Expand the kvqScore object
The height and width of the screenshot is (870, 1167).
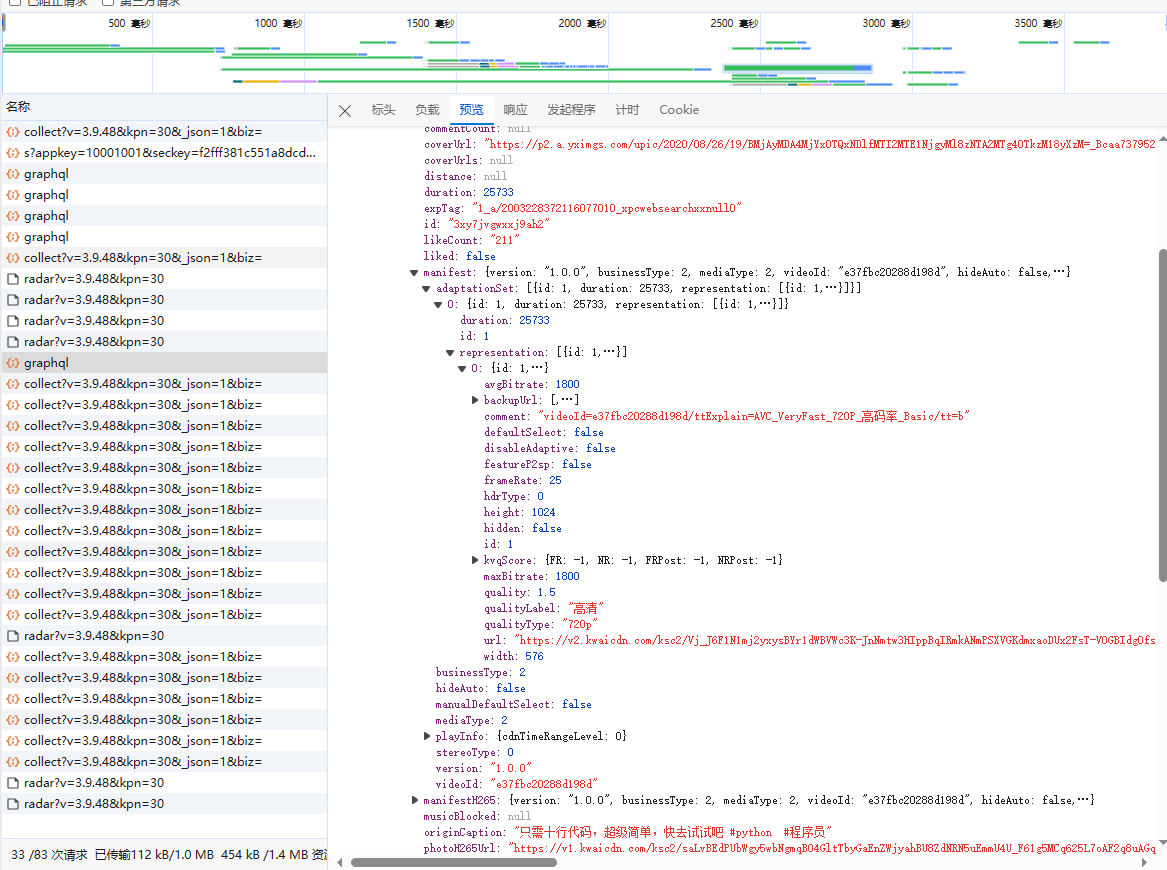(475, 560)
